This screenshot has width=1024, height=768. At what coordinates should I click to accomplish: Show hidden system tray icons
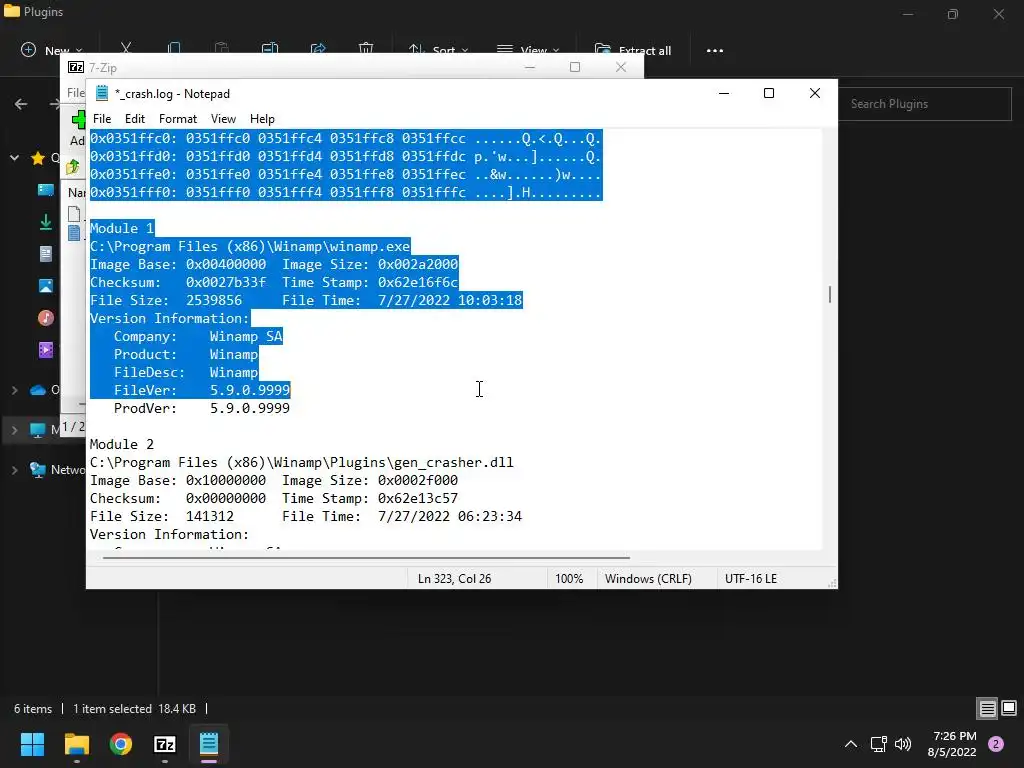pos(851,744)
